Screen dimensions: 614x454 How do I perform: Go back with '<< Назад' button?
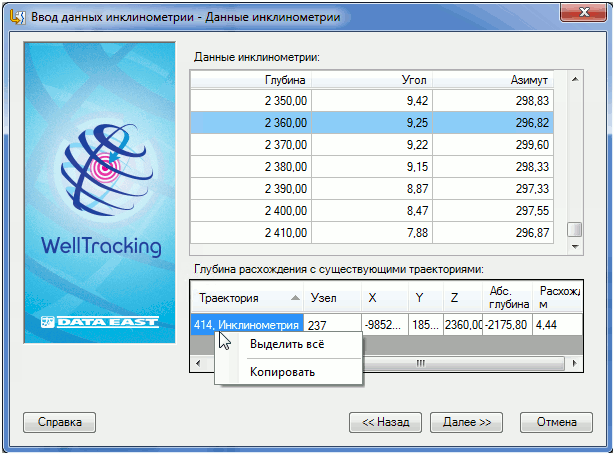tap(385, 422)
